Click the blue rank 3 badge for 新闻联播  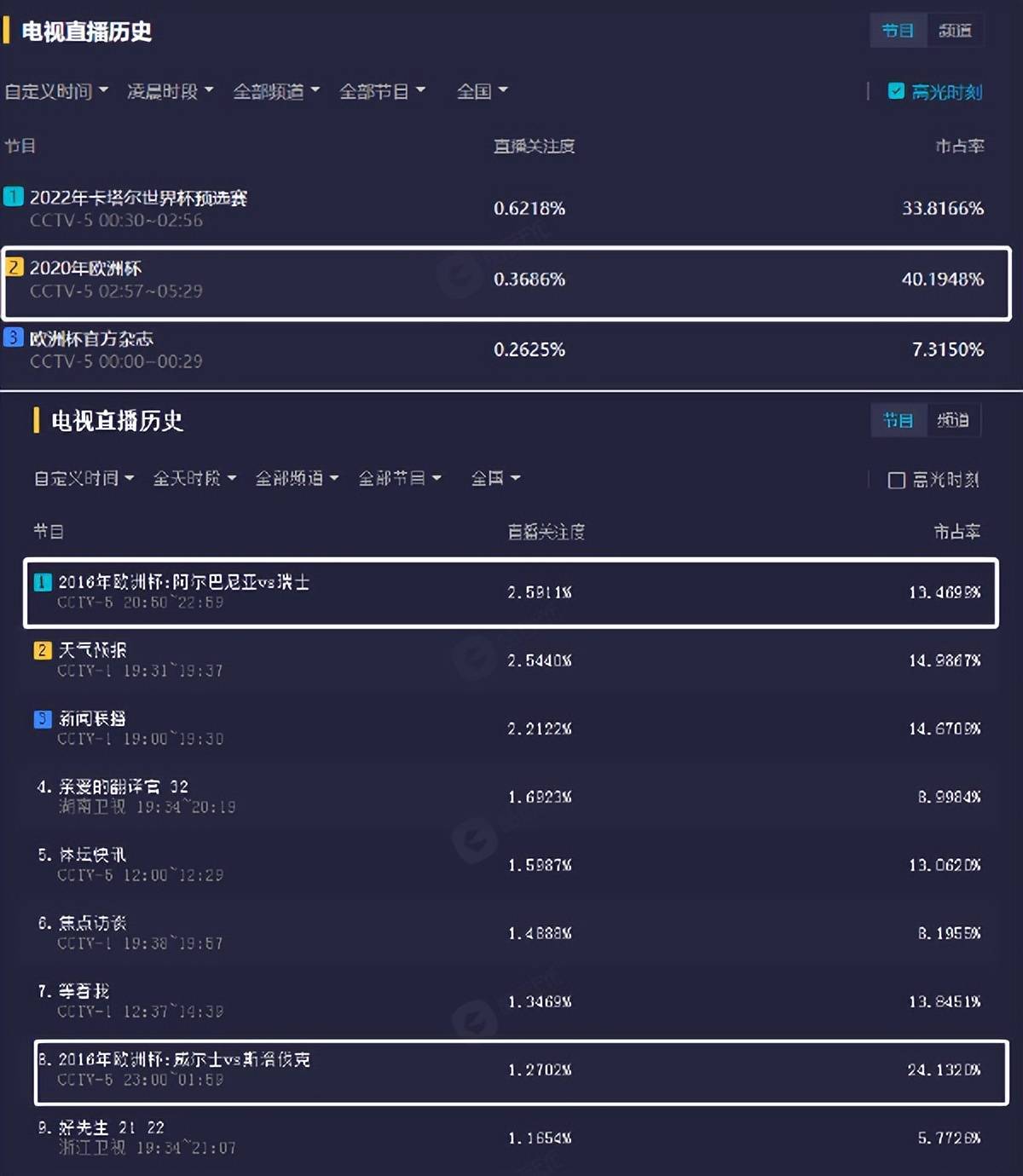pos(43,718)
